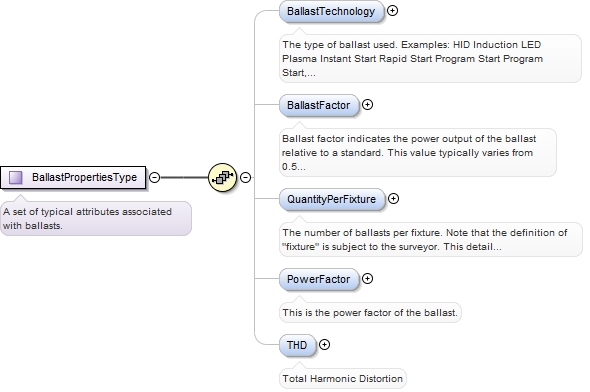Expand the BallastTechnology element
Screen dimensions: 590x392
(x=392, y=11)
